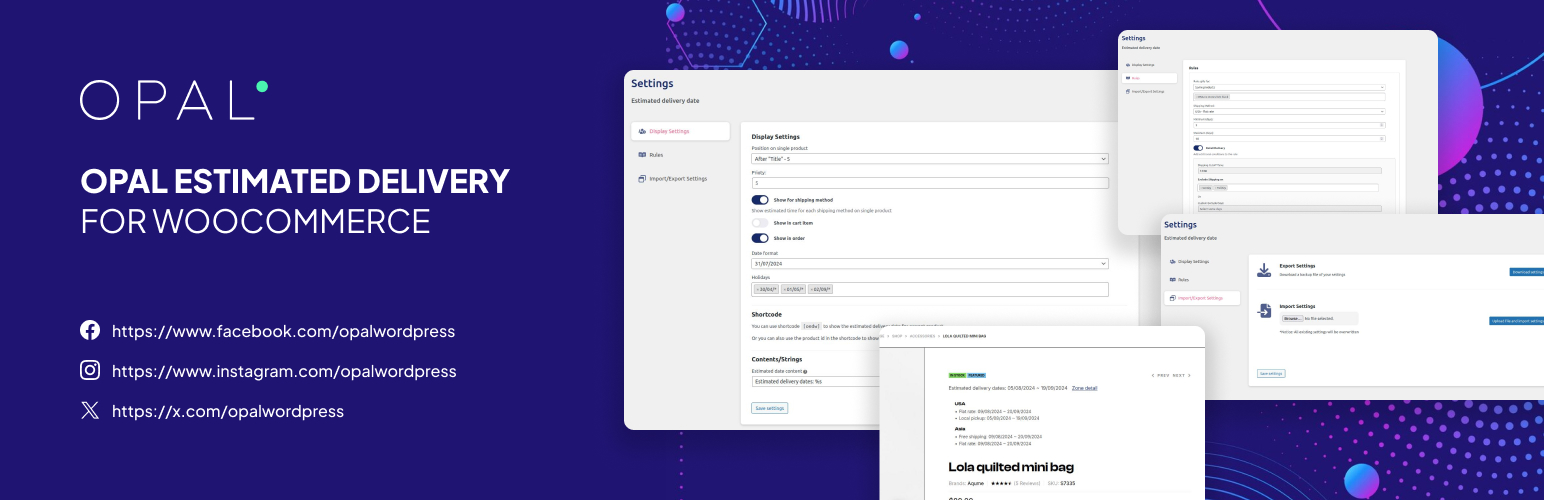This screenshot has width=1544, height=500.
Task: Toggle Show in order switch
Action: click(760, 238)
